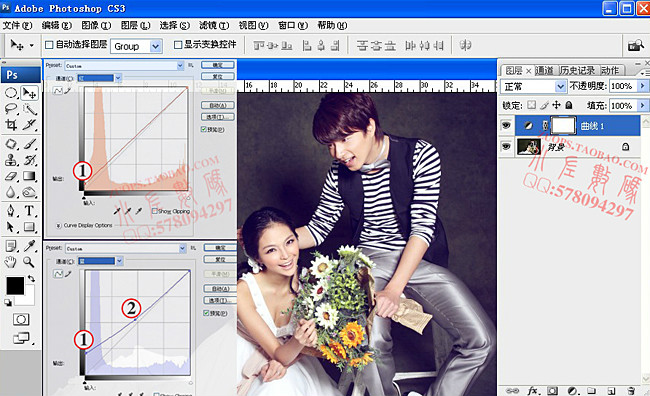The image size is (650, 396).
Task: Click 选项(T) in lower Curves dialog
Action: (x=221, y=300)
